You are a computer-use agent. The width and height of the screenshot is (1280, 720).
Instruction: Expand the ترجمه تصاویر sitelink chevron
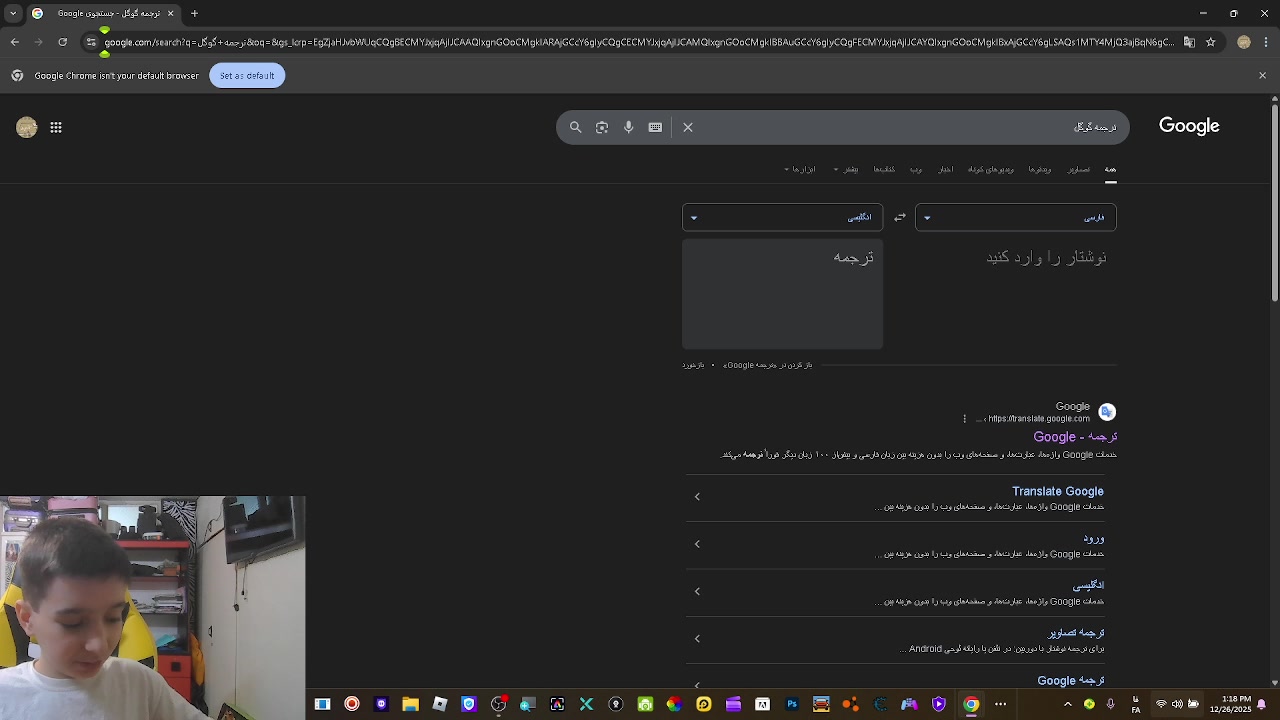pyautogui.click(x=697, y=639)
